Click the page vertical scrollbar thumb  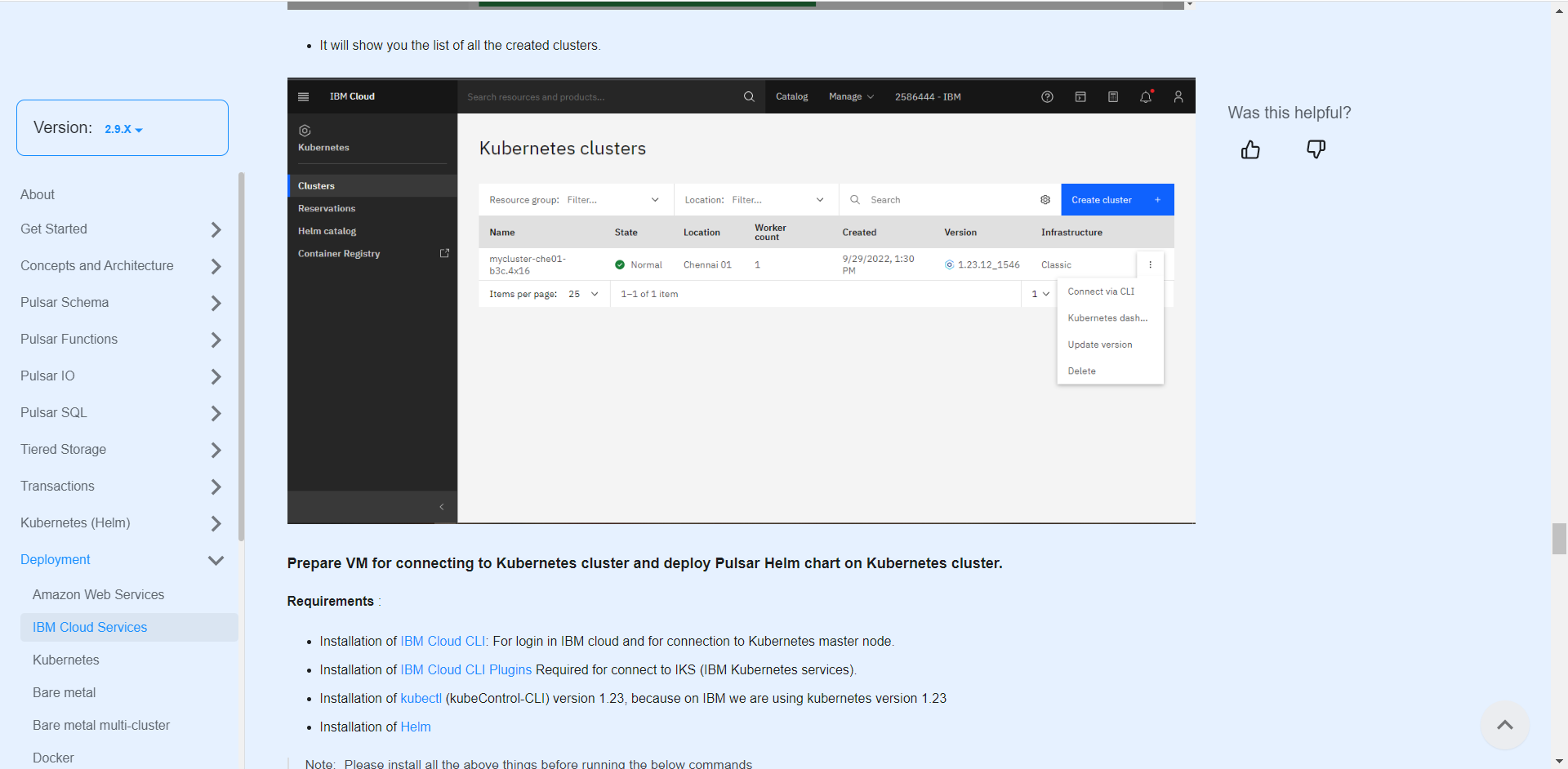tap(1559, 539)
